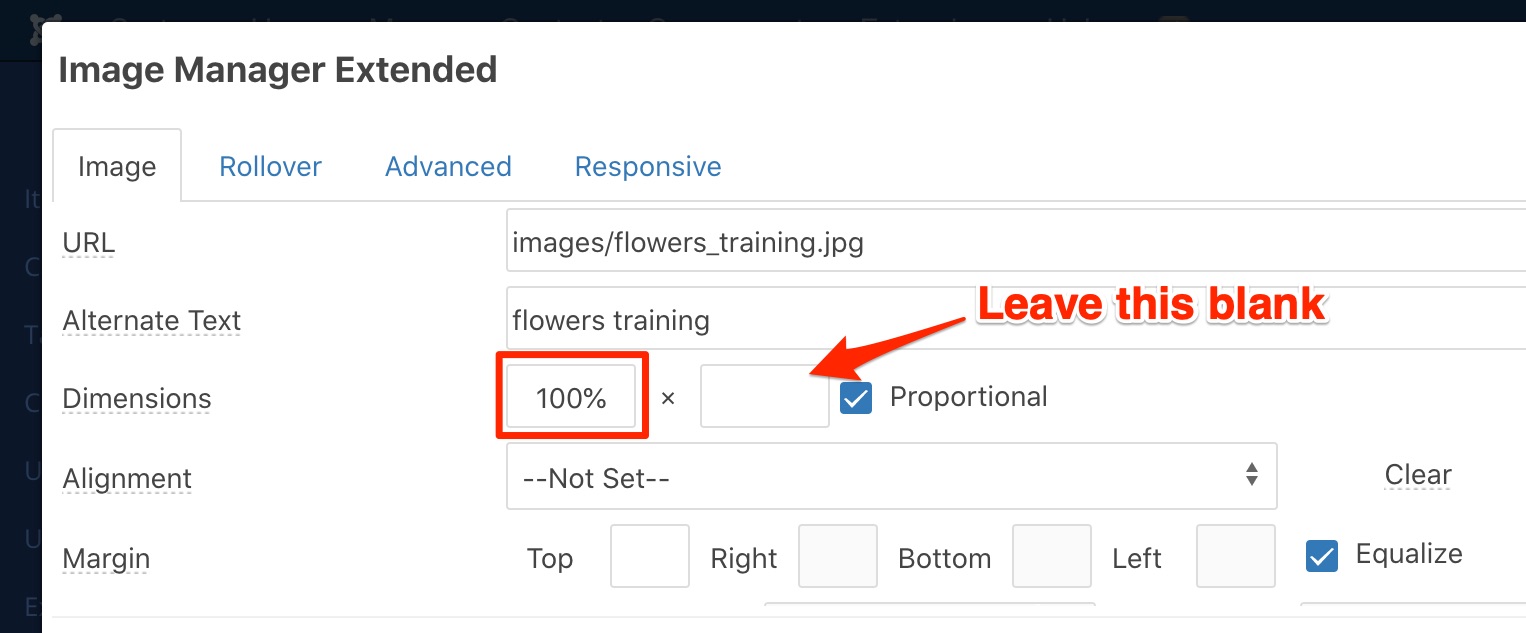Viewport: 1526px width, 633px height.
Task: Click the Alternate Text label
Action: tap(151, 321)
